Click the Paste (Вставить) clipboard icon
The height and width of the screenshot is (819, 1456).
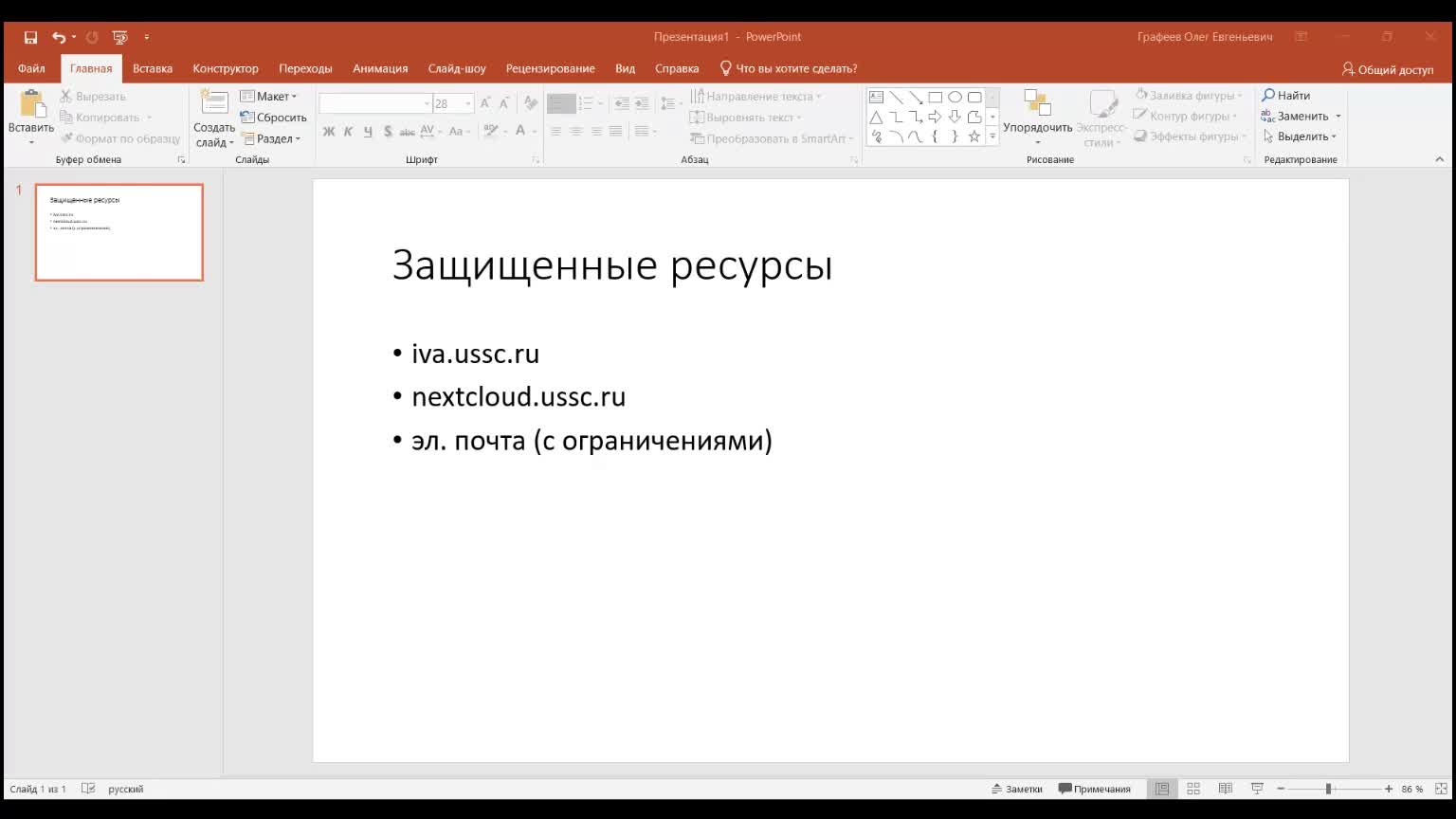tap(31, 104)
